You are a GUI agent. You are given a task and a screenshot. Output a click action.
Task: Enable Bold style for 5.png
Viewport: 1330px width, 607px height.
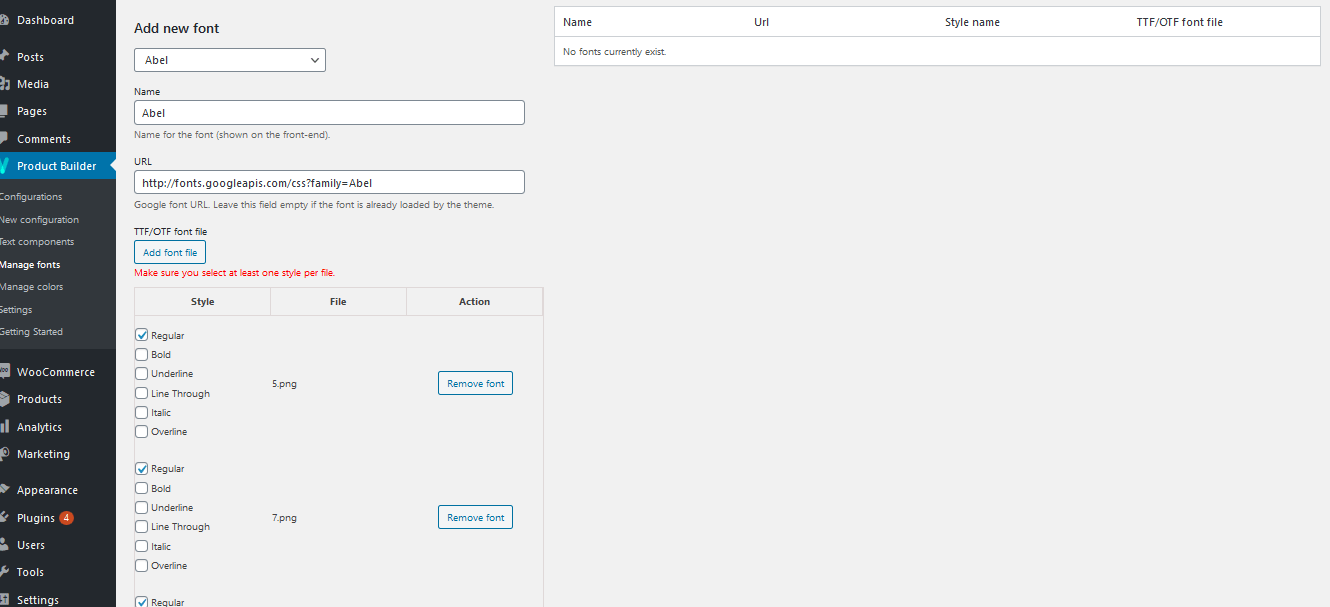coord(142,354)
